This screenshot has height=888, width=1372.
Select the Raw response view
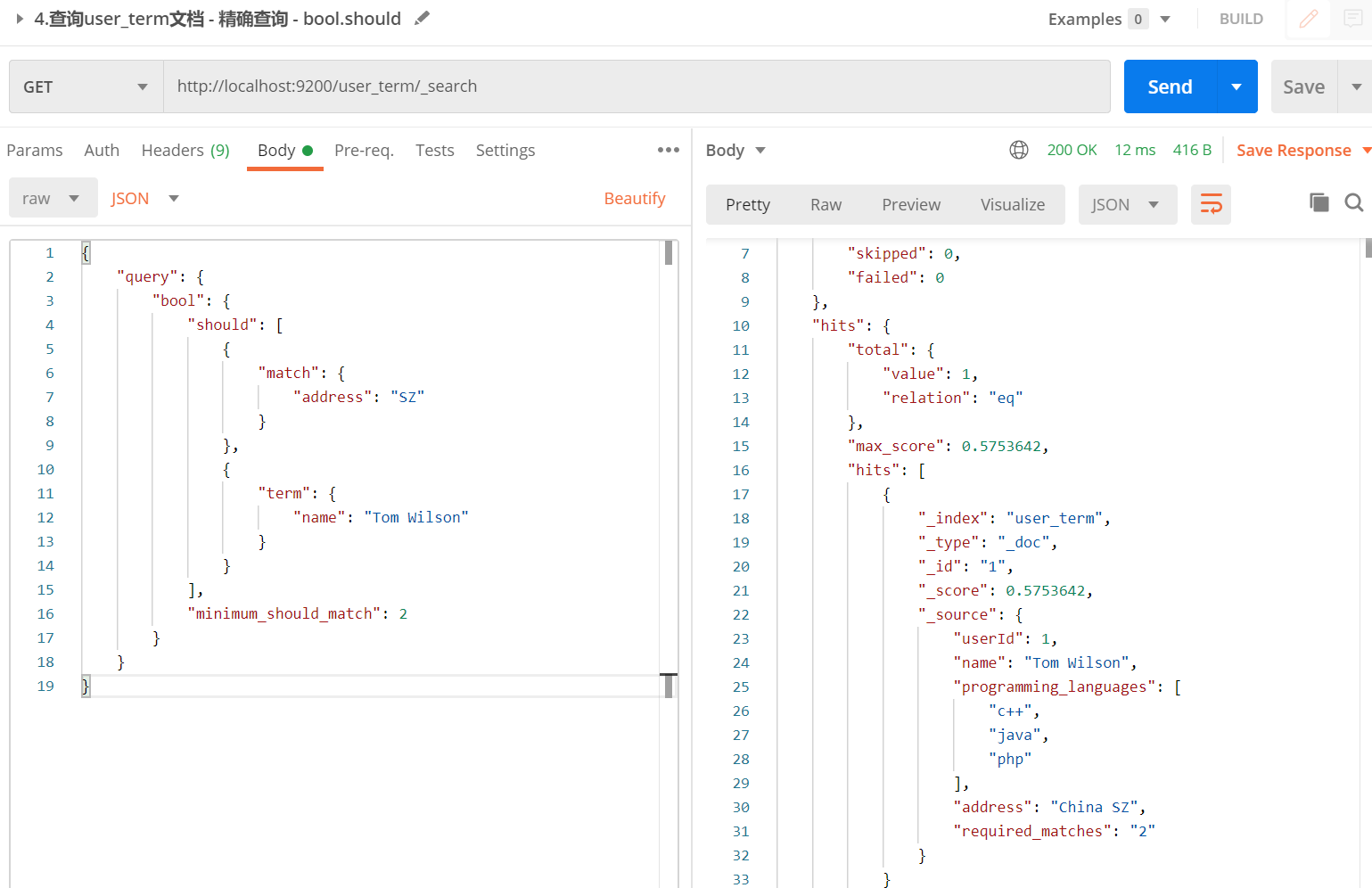[x=826, y=205]
